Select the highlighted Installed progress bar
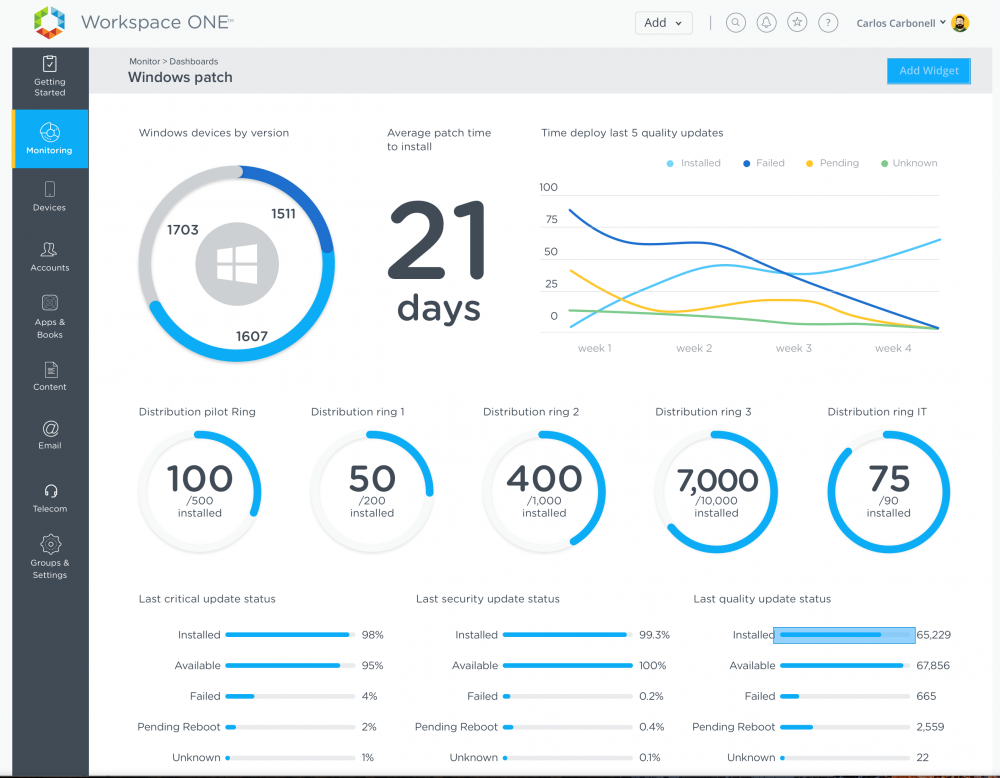 [843, 634]
